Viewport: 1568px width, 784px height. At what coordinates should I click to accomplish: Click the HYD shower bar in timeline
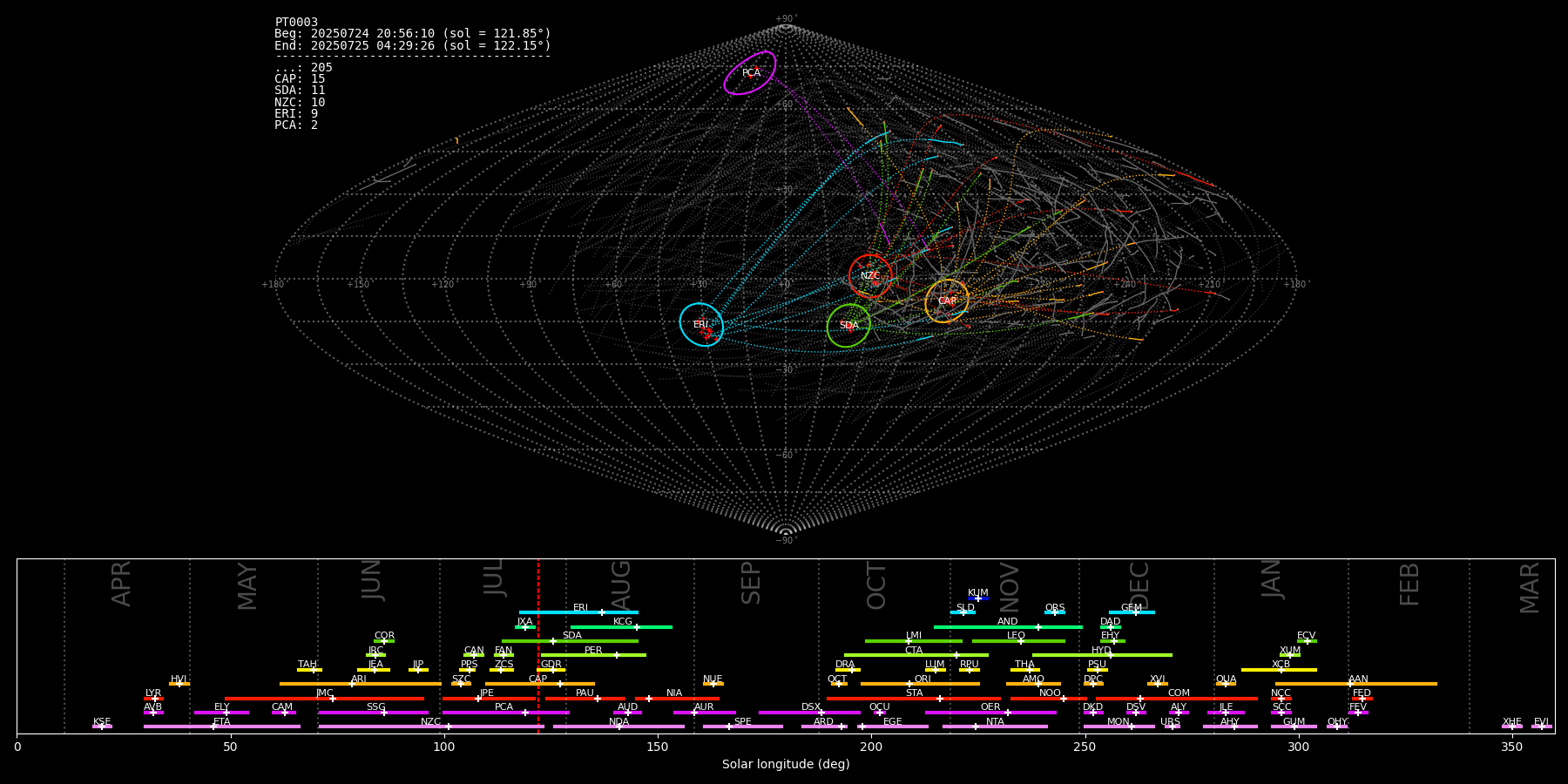click(x=1102, y=655)
